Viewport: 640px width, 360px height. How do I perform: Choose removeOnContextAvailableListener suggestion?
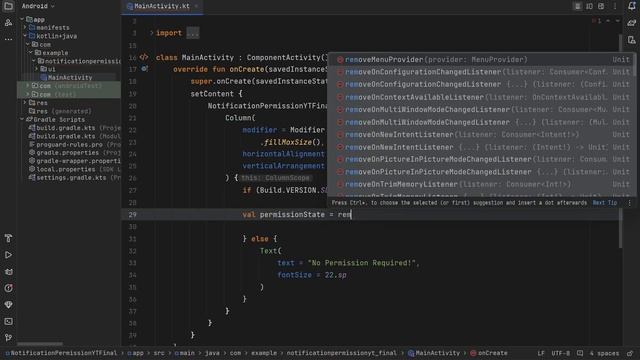(x=482, y=97)
